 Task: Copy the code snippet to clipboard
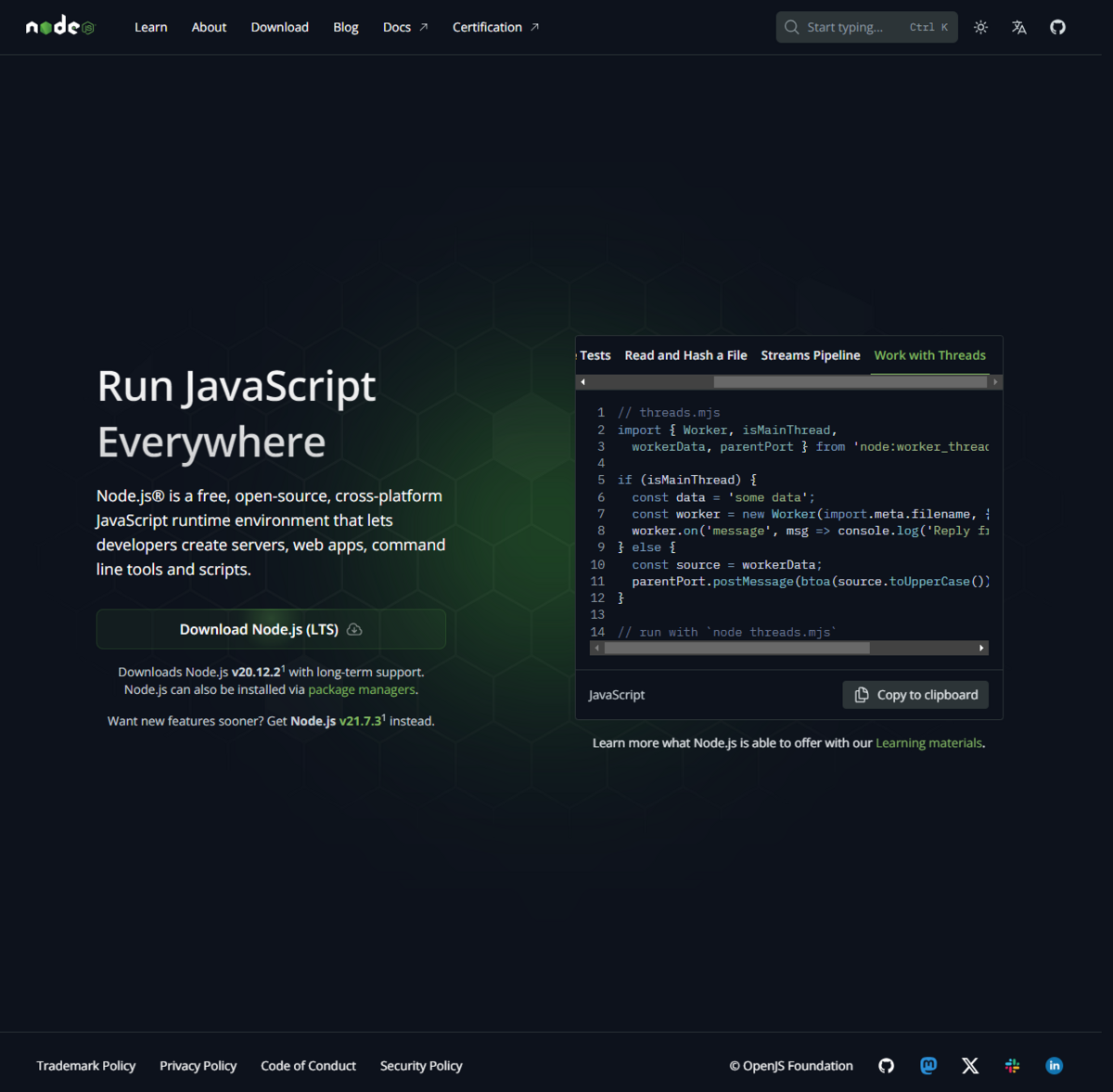pos(915,694)
